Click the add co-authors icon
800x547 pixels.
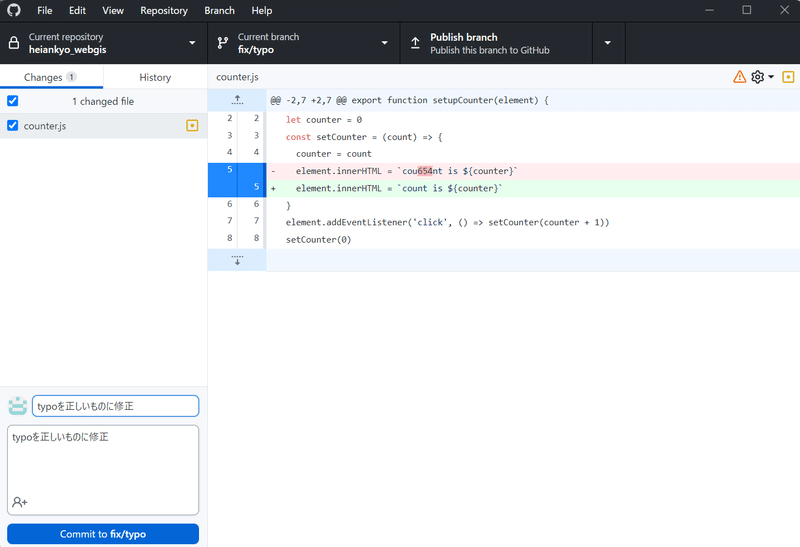click(x=20, y=502)
